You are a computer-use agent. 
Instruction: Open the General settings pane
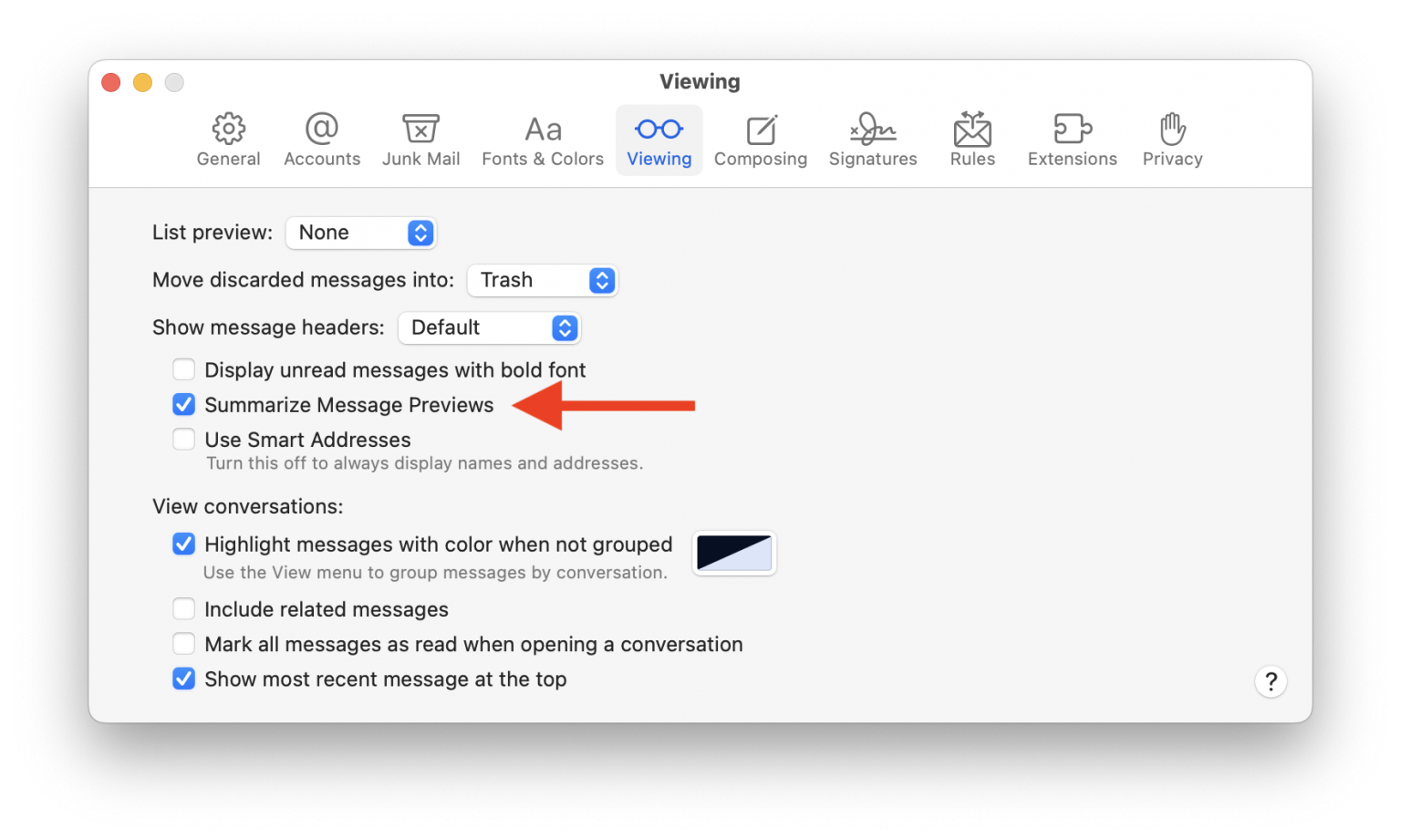228,139
